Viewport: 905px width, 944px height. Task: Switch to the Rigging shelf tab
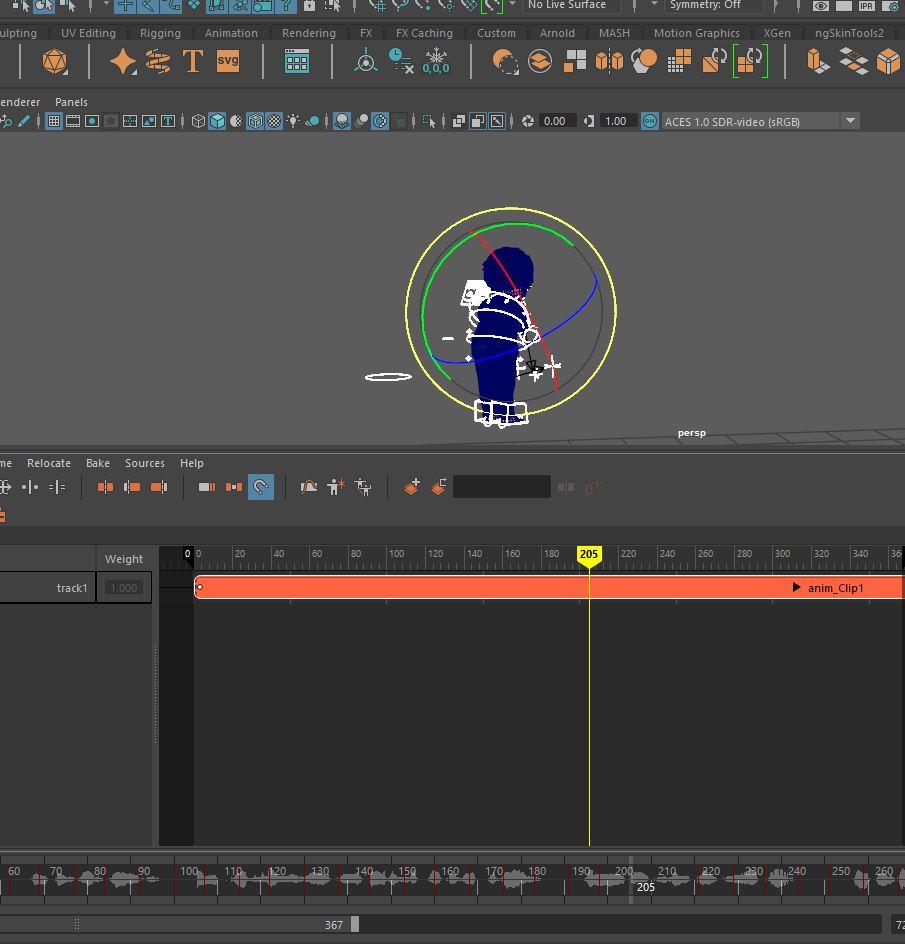tap(160, 33)
